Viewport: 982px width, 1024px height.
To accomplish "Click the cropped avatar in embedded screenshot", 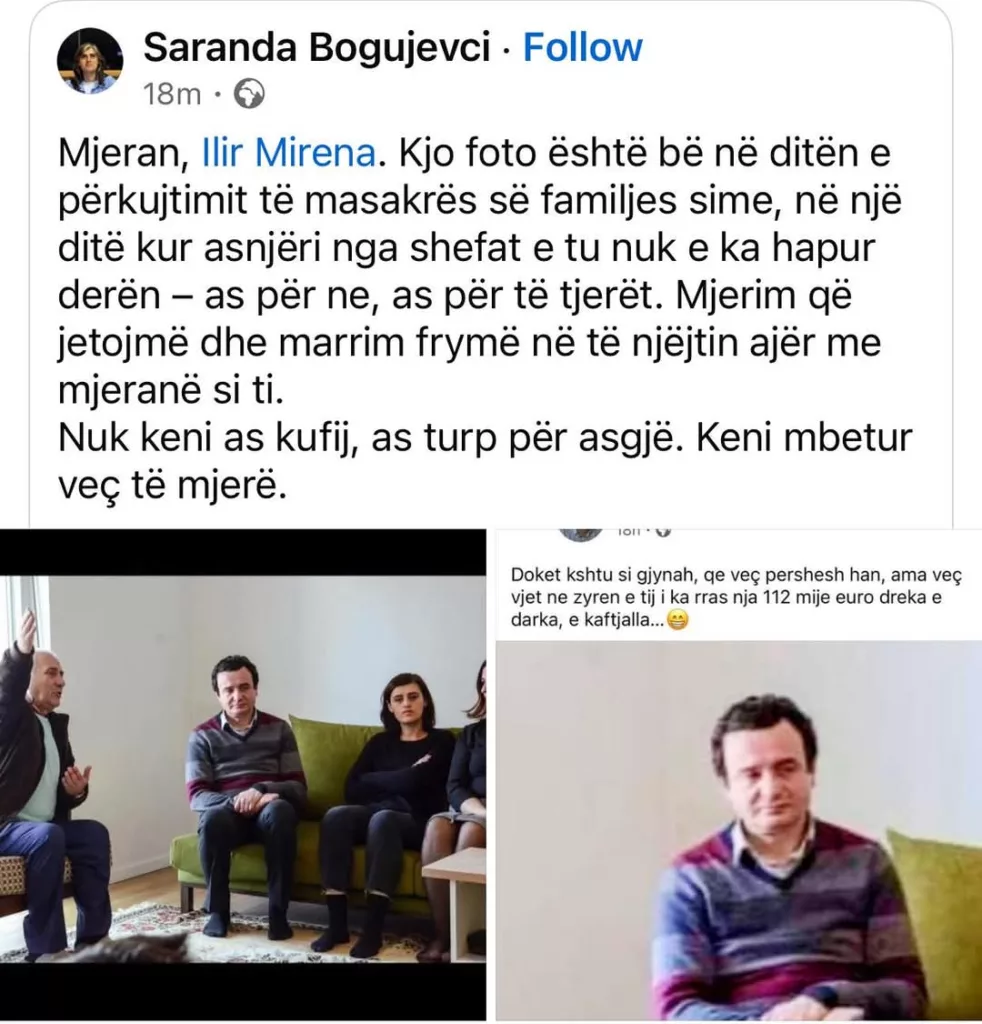I will click(581, 534).
